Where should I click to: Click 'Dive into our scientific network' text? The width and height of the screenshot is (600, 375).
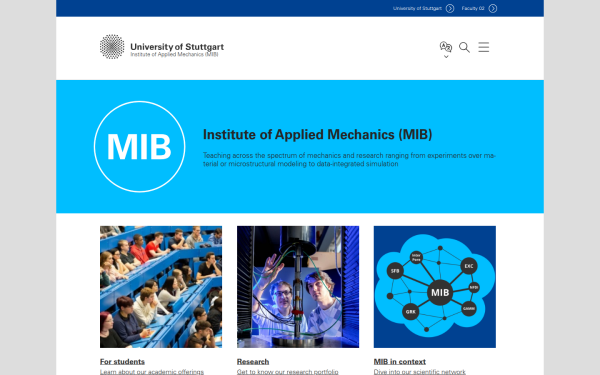click(420, 372)
